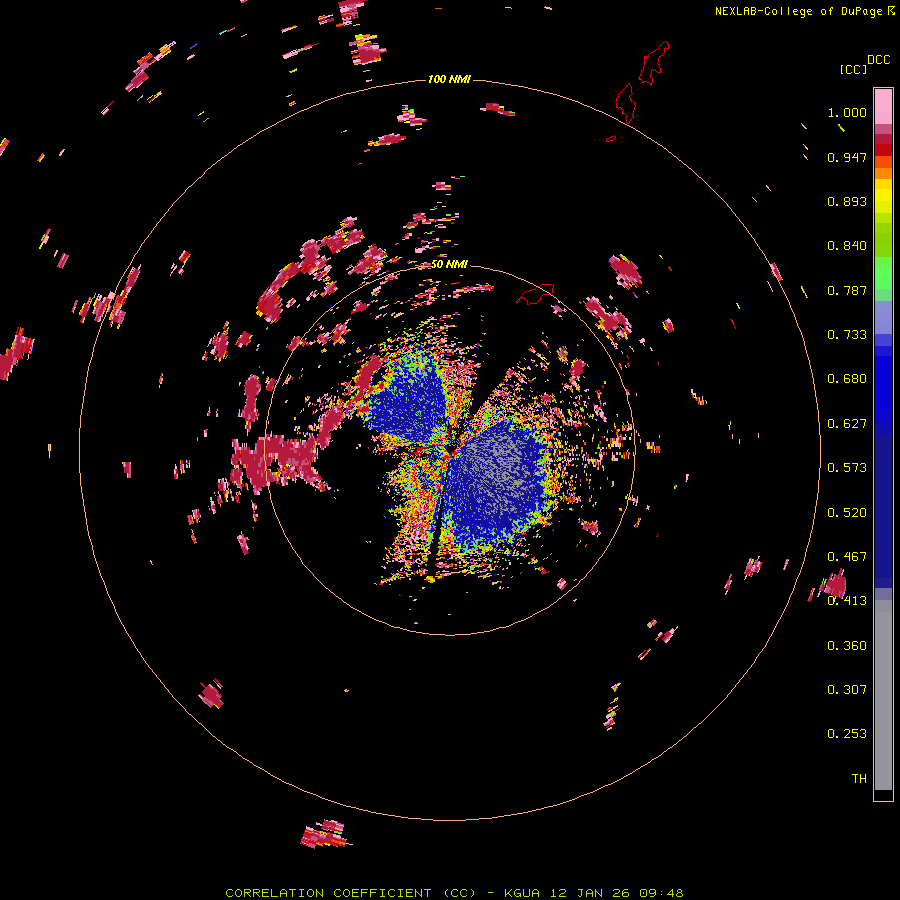Click the 0.787 value on the color scale
Screen dimensions: 900x900
tap(847, 290)
